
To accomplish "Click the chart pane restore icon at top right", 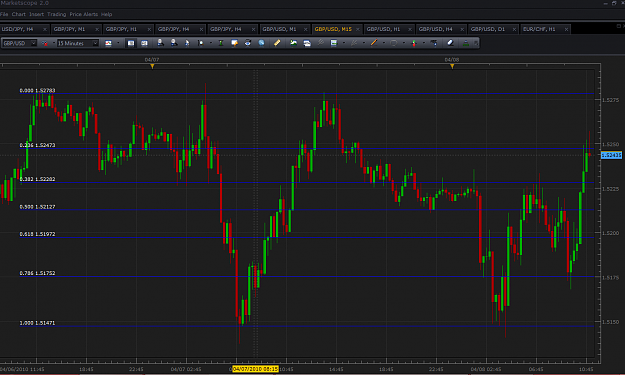I will pyautogui.click(x=619, y=26).
